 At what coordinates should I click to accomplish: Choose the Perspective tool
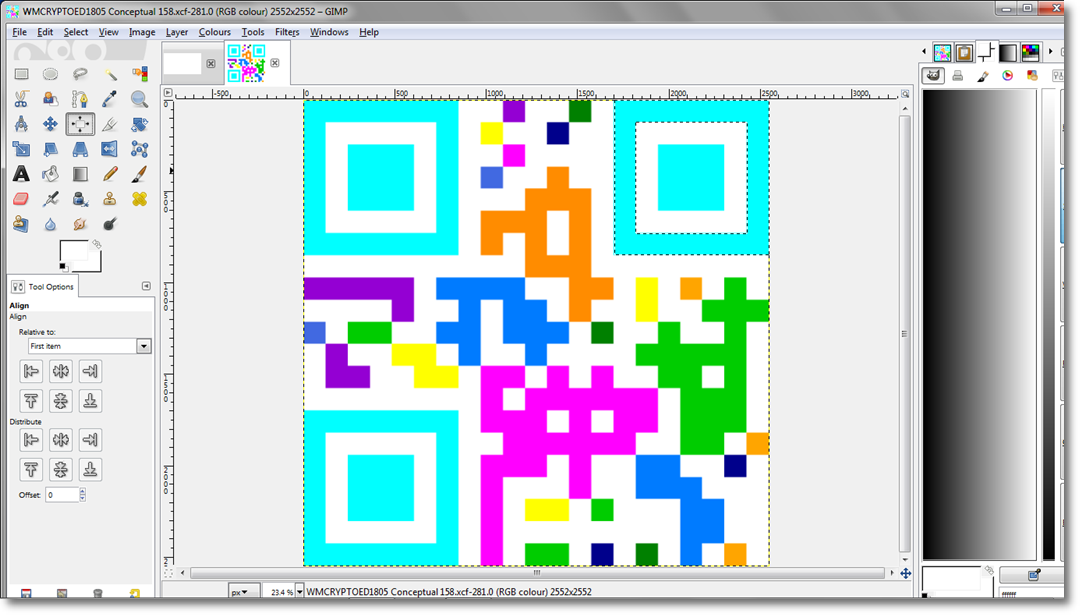click(x=80, y=149)
